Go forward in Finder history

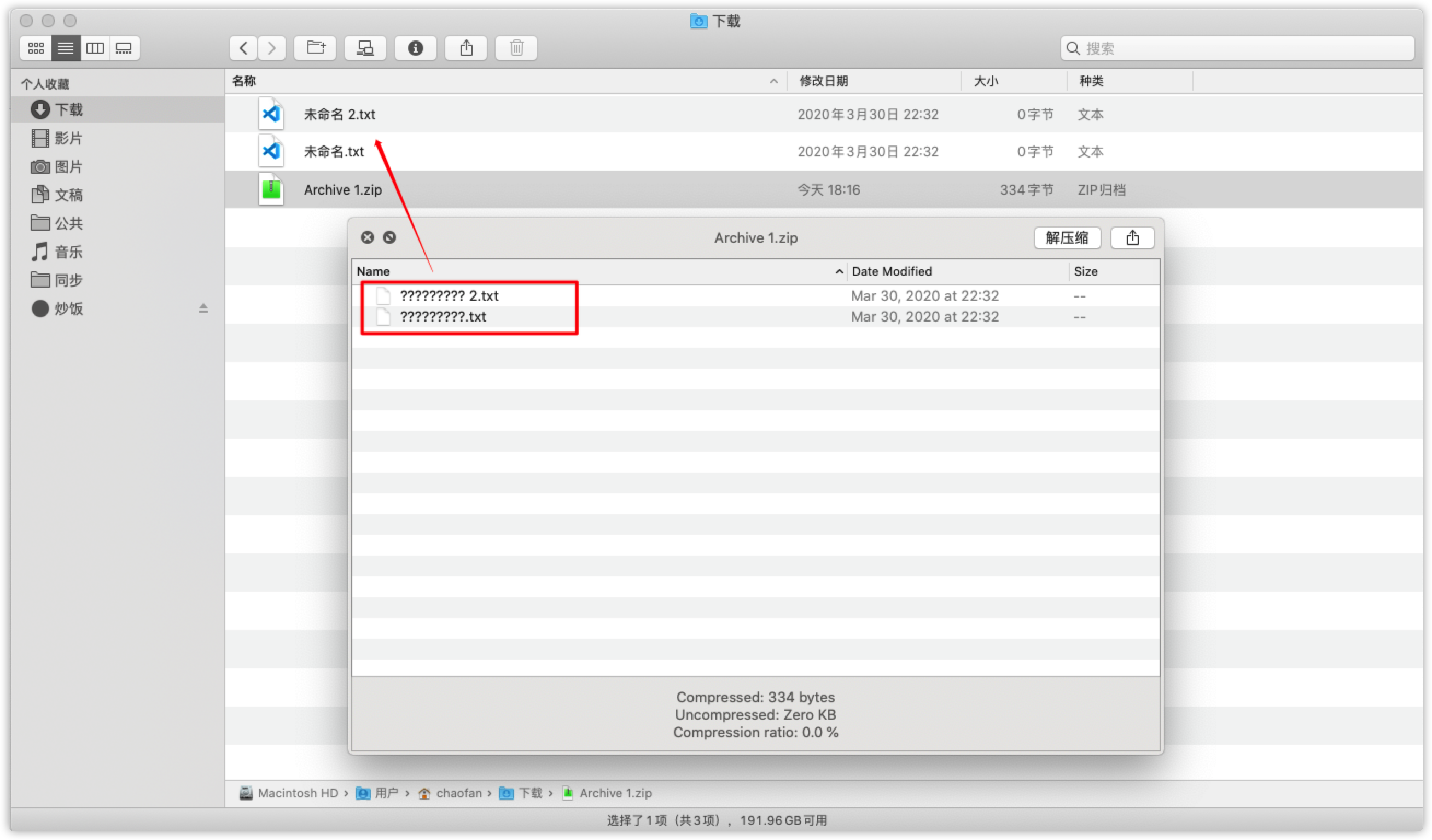(272, 48)
